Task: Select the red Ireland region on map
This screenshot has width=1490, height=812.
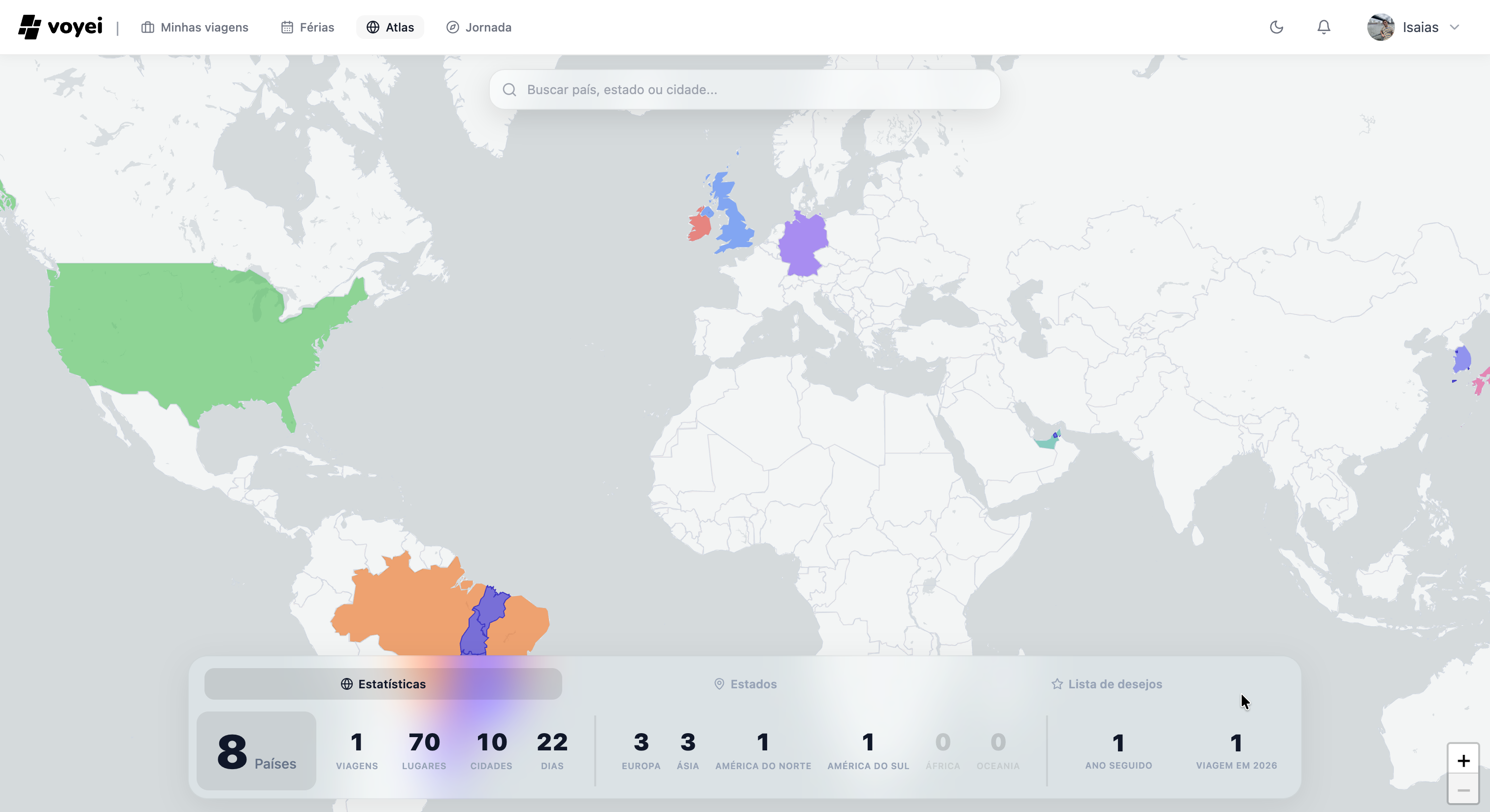Action: click(x=699, y=227)
